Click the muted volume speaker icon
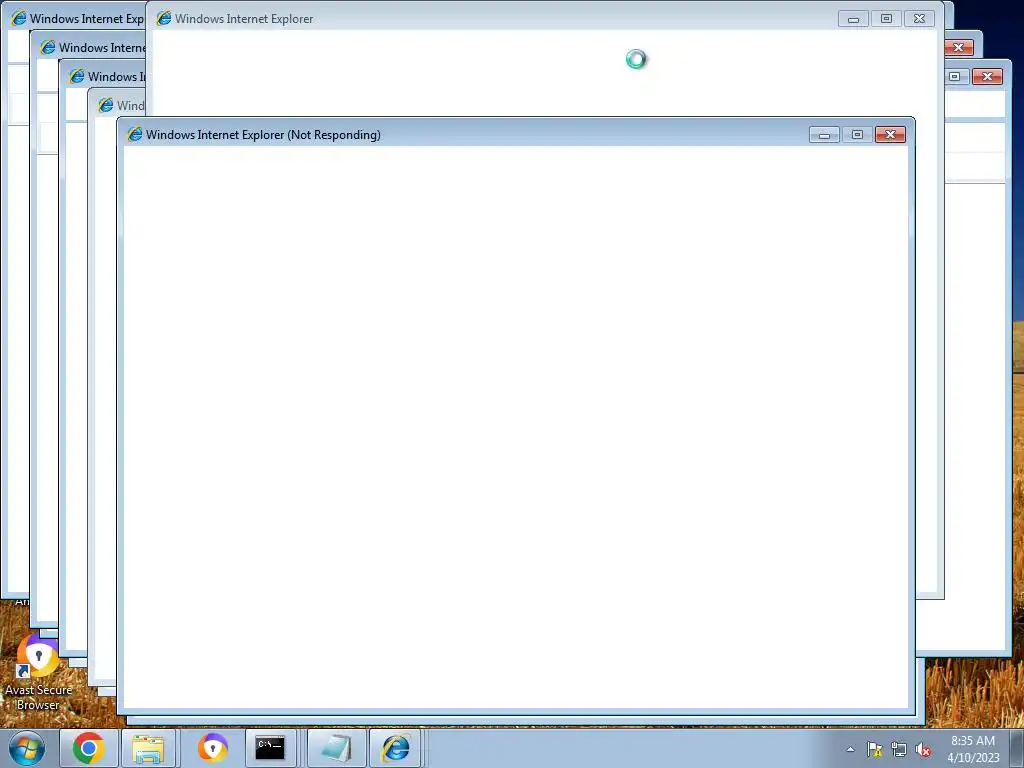 click(x=923, y=750)
